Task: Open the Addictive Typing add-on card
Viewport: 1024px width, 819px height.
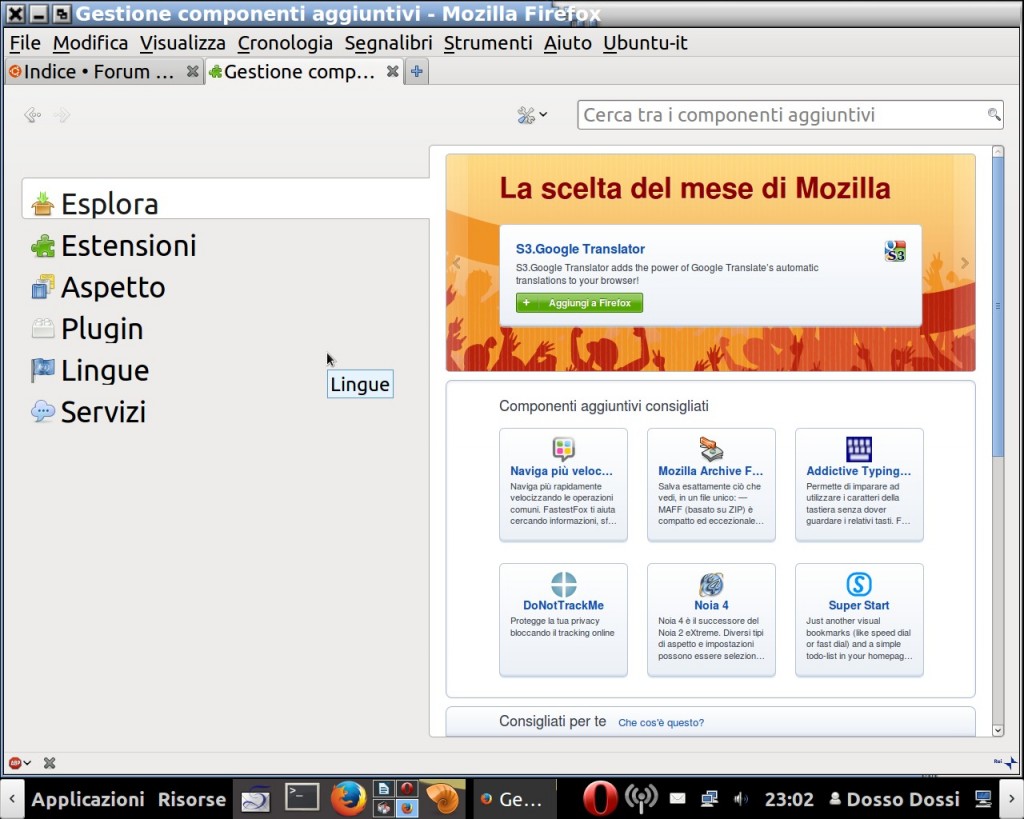Action: click(x=859, y=485)
